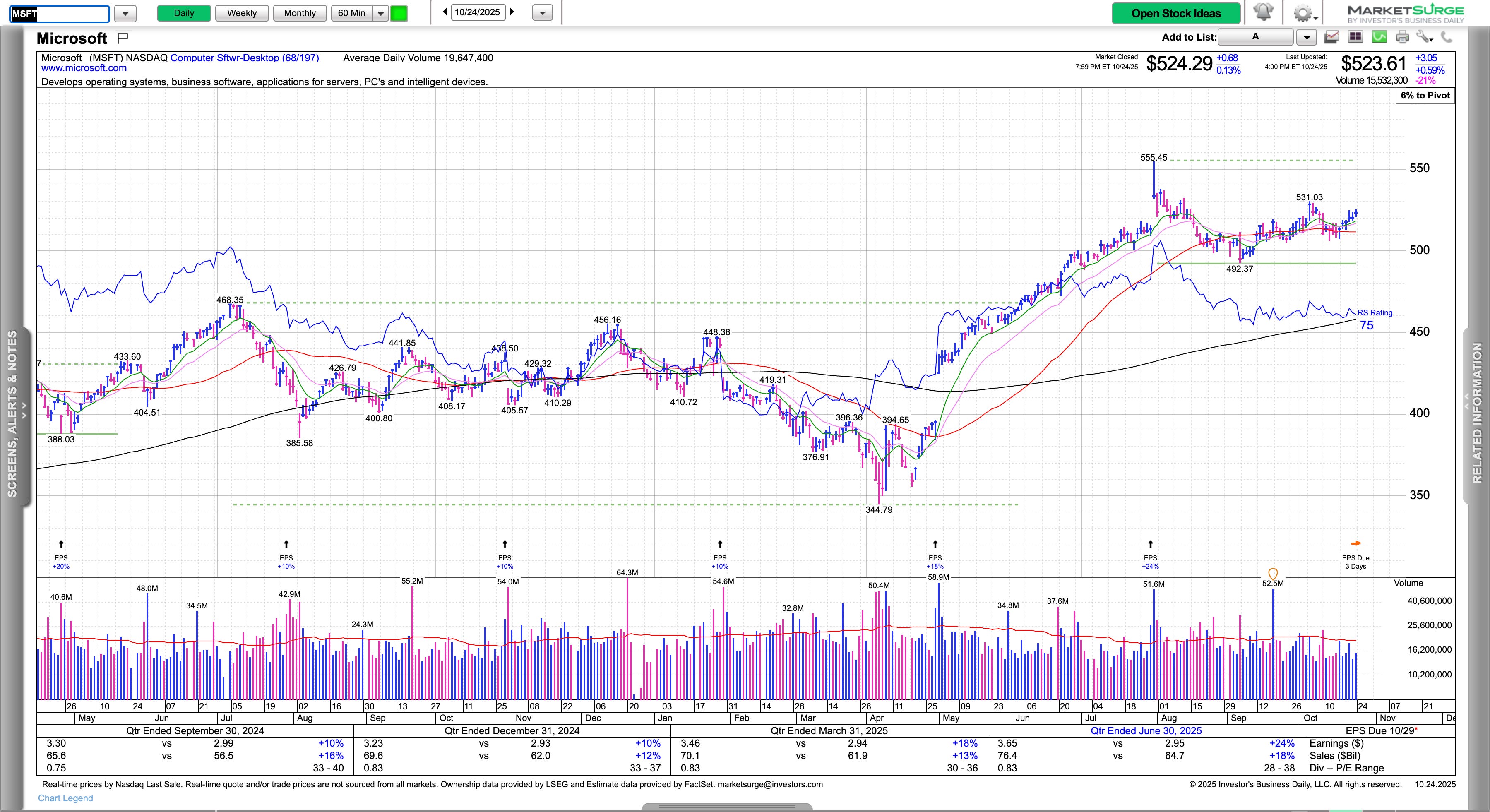
Task: Click the MSFT symbol input field
Action: (x=59, y=13)
